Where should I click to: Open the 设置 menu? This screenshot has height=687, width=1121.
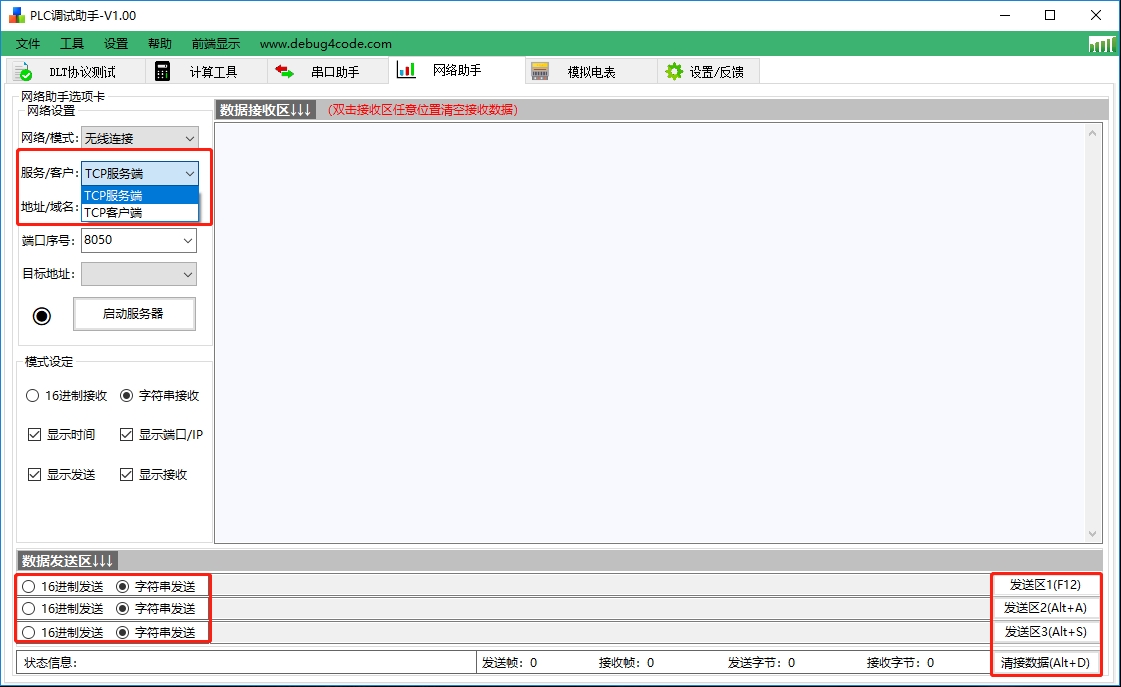[x=115, y=44]
